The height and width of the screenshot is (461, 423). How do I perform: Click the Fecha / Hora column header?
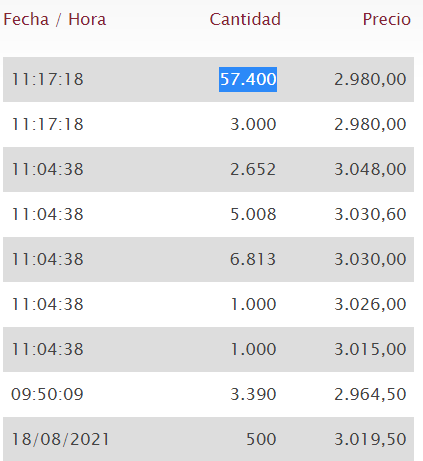point(55,19)
